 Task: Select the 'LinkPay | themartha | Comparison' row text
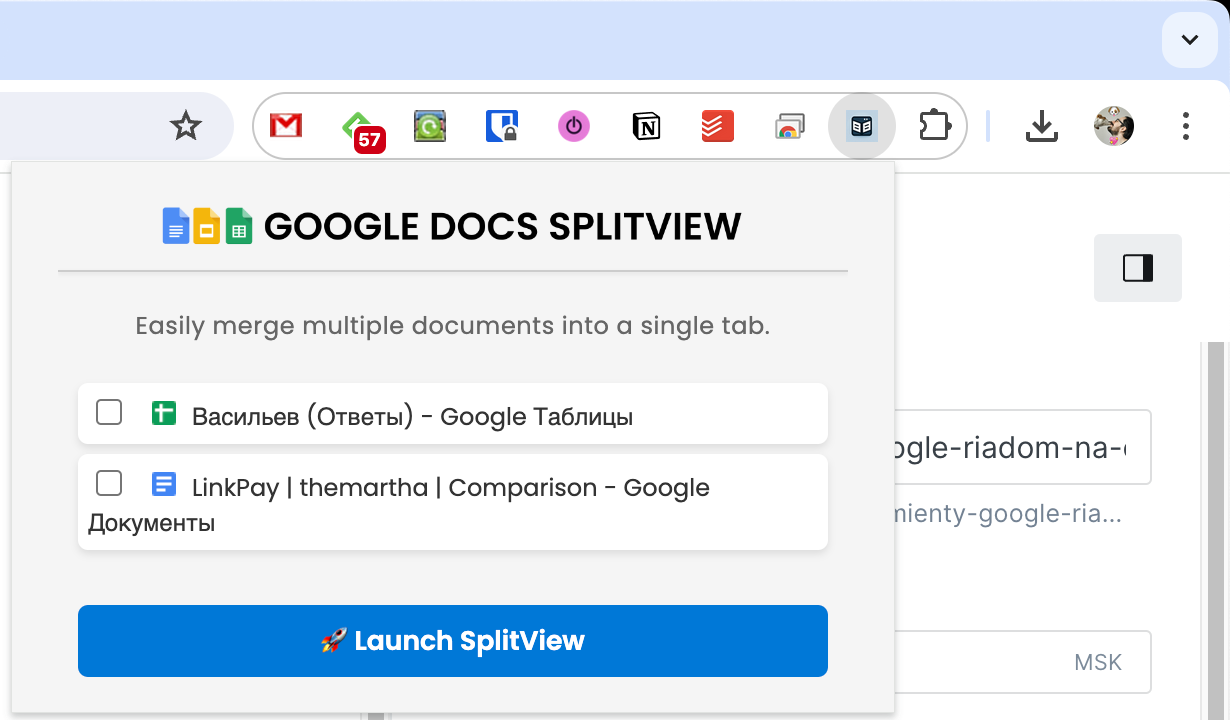coord(395,488)
